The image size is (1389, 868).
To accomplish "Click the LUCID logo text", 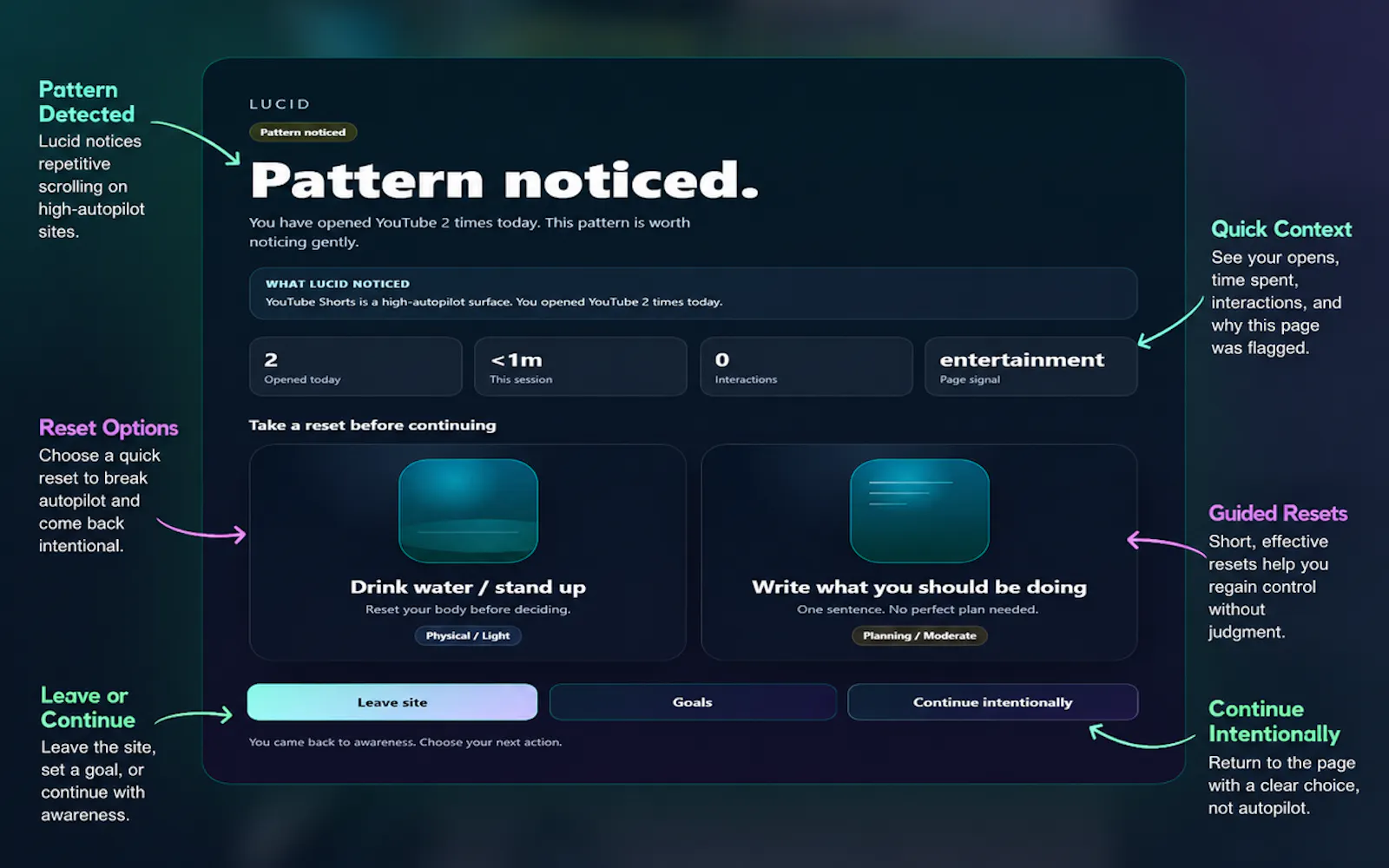I will pyautogui.click(x=280, y=104).
